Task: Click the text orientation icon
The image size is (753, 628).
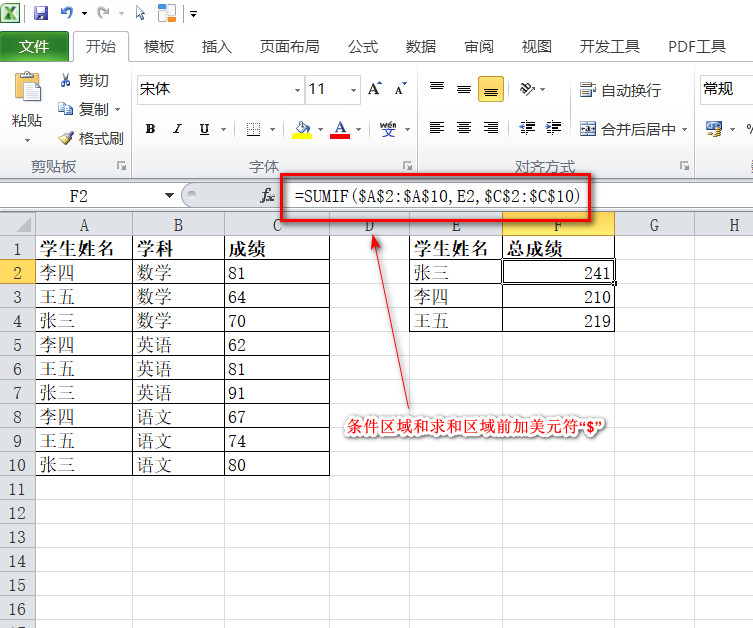Action: pyautogui.click(x=527, y=89)
